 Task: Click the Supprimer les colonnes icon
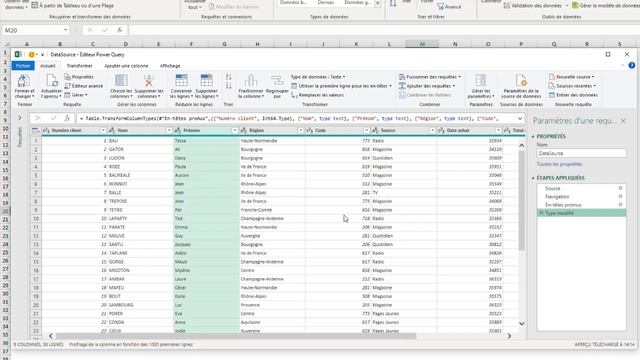click(149, 81)
